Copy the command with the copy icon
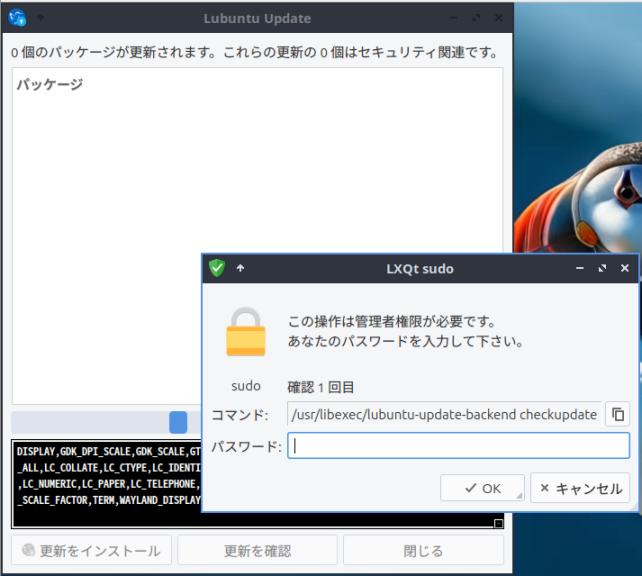The width and height of the screenshot is (642, 576). [617, 414]
